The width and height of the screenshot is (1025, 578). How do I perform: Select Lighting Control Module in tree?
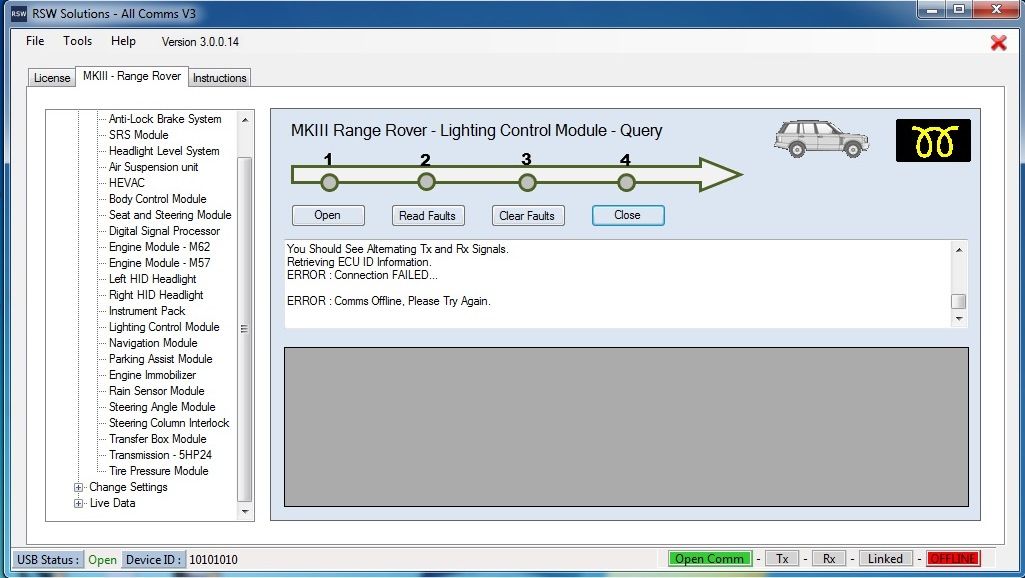pyautogui.click(x=164, y=327)
